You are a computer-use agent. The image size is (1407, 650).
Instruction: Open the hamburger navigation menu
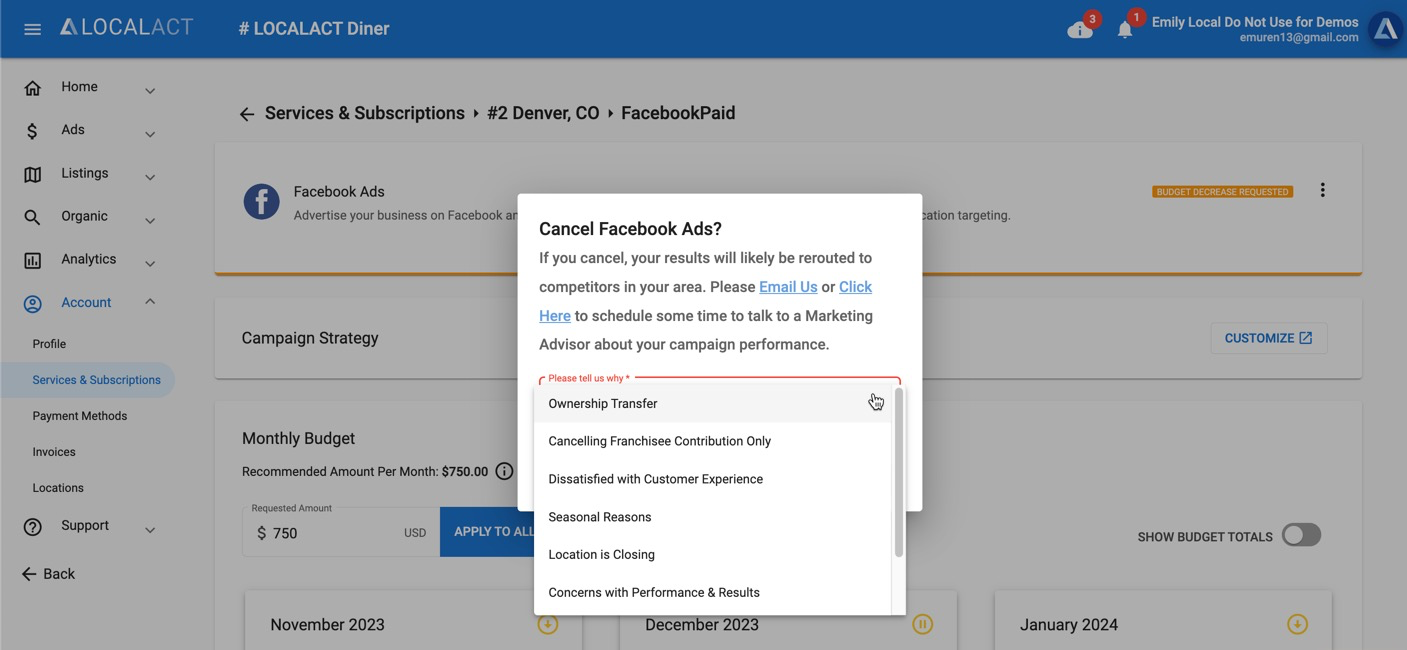pyautogui.click(x=32, y=29)
